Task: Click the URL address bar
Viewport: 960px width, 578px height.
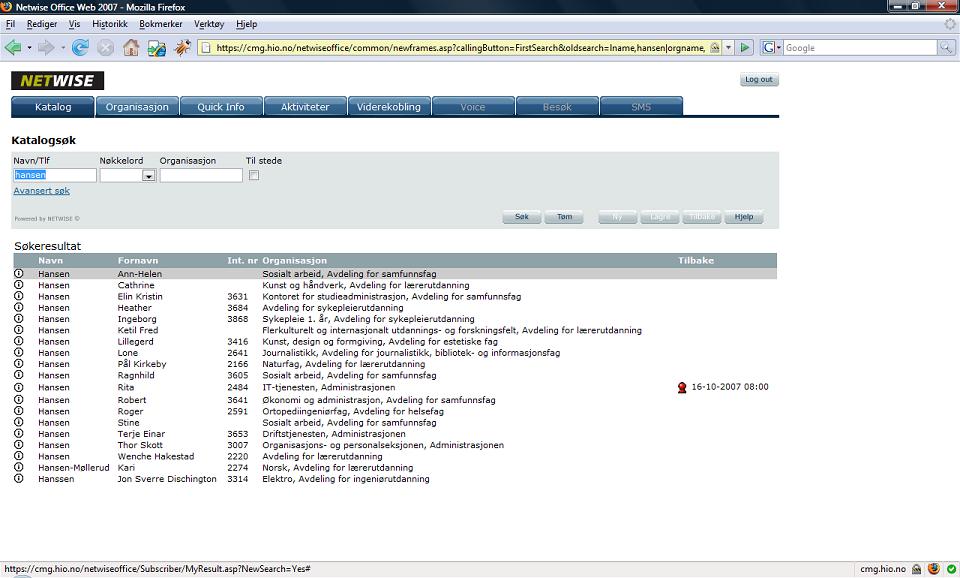Action: pyautogui.click(x=460, y=47)
